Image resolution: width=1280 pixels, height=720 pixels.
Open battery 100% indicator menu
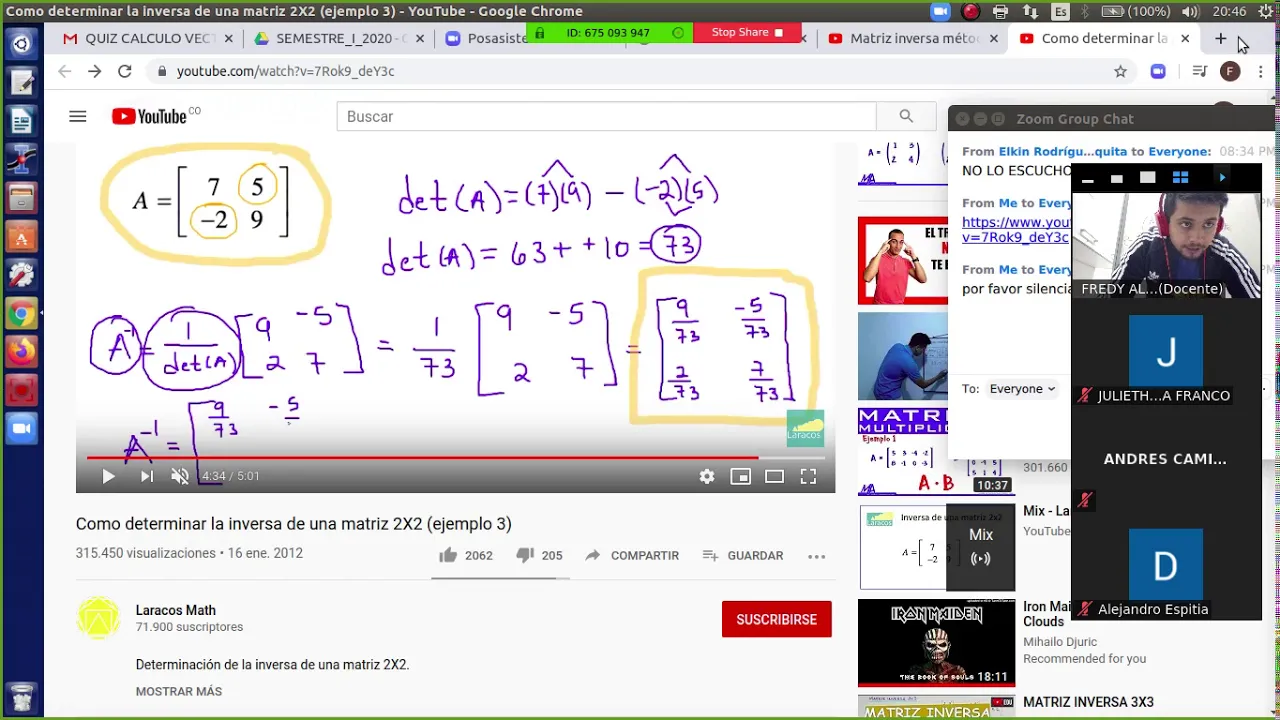click(1137, 11)
